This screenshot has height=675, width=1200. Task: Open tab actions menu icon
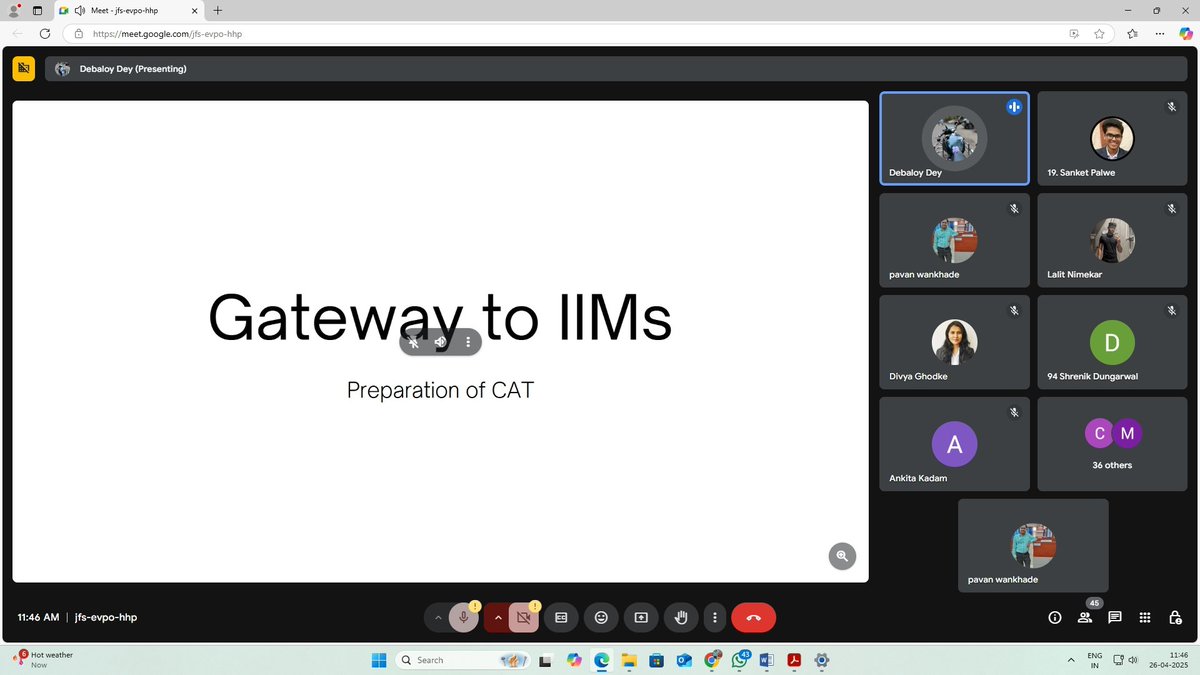click(x=37, y=10)
